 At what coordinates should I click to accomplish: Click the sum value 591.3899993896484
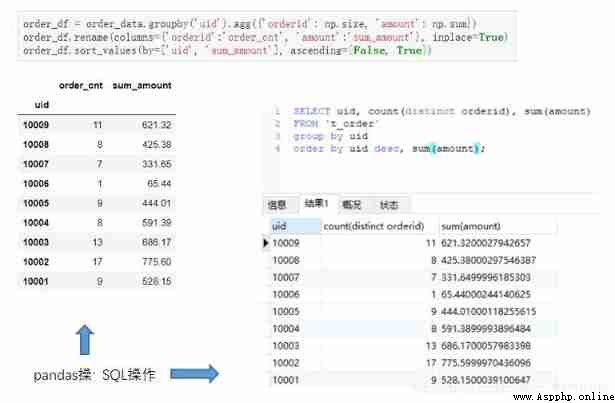[486, 328]
